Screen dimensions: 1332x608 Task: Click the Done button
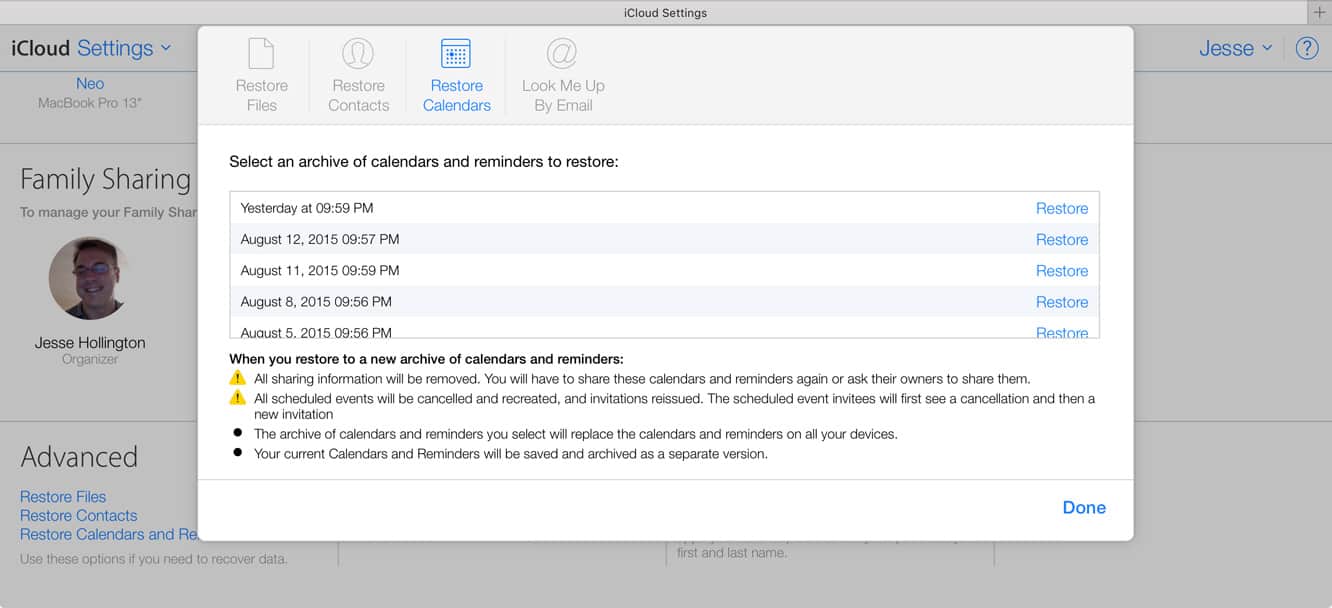tap(1084, 507)
